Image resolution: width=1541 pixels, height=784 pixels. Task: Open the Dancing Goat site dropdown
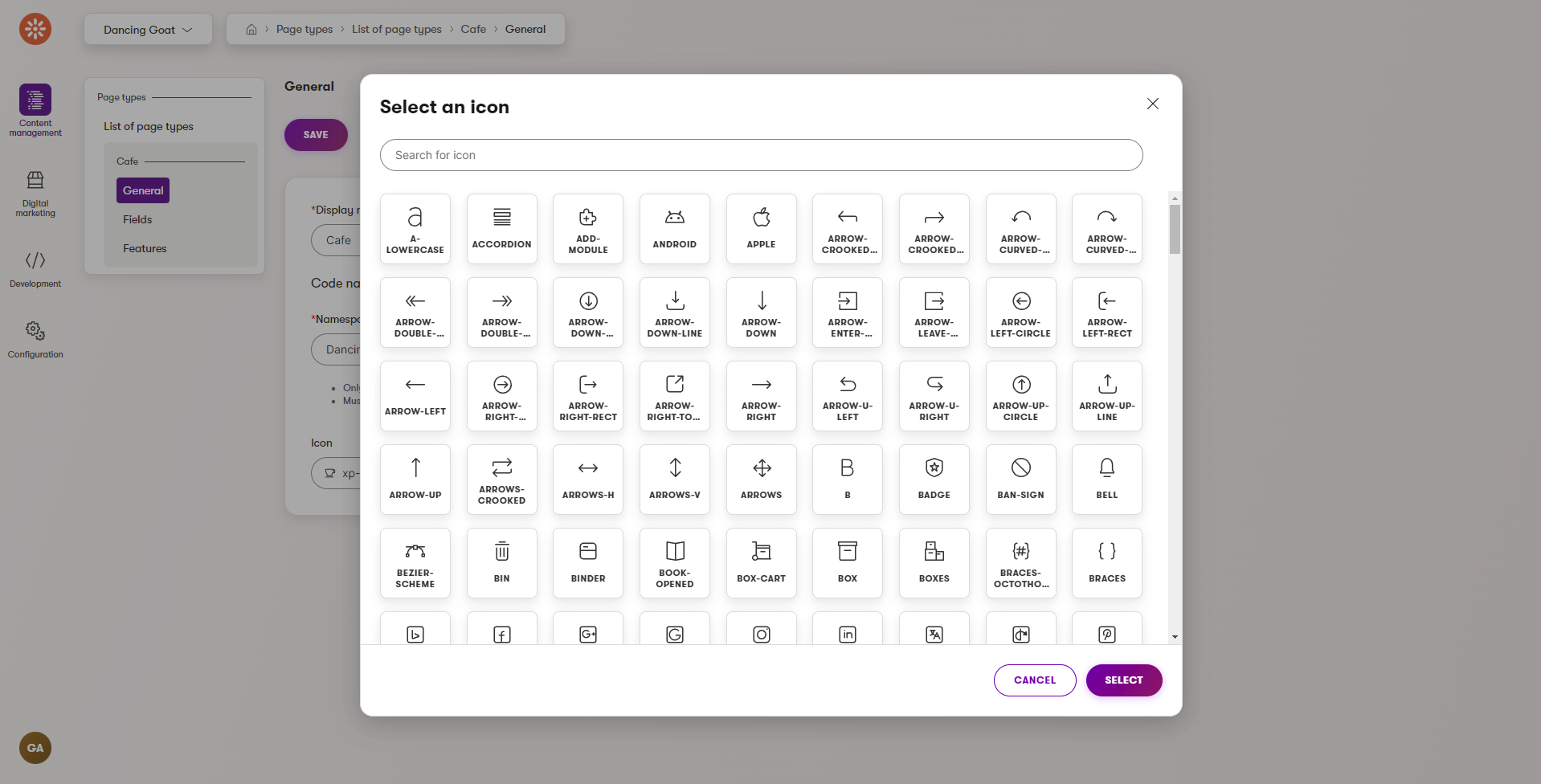[x=148, y=30]
